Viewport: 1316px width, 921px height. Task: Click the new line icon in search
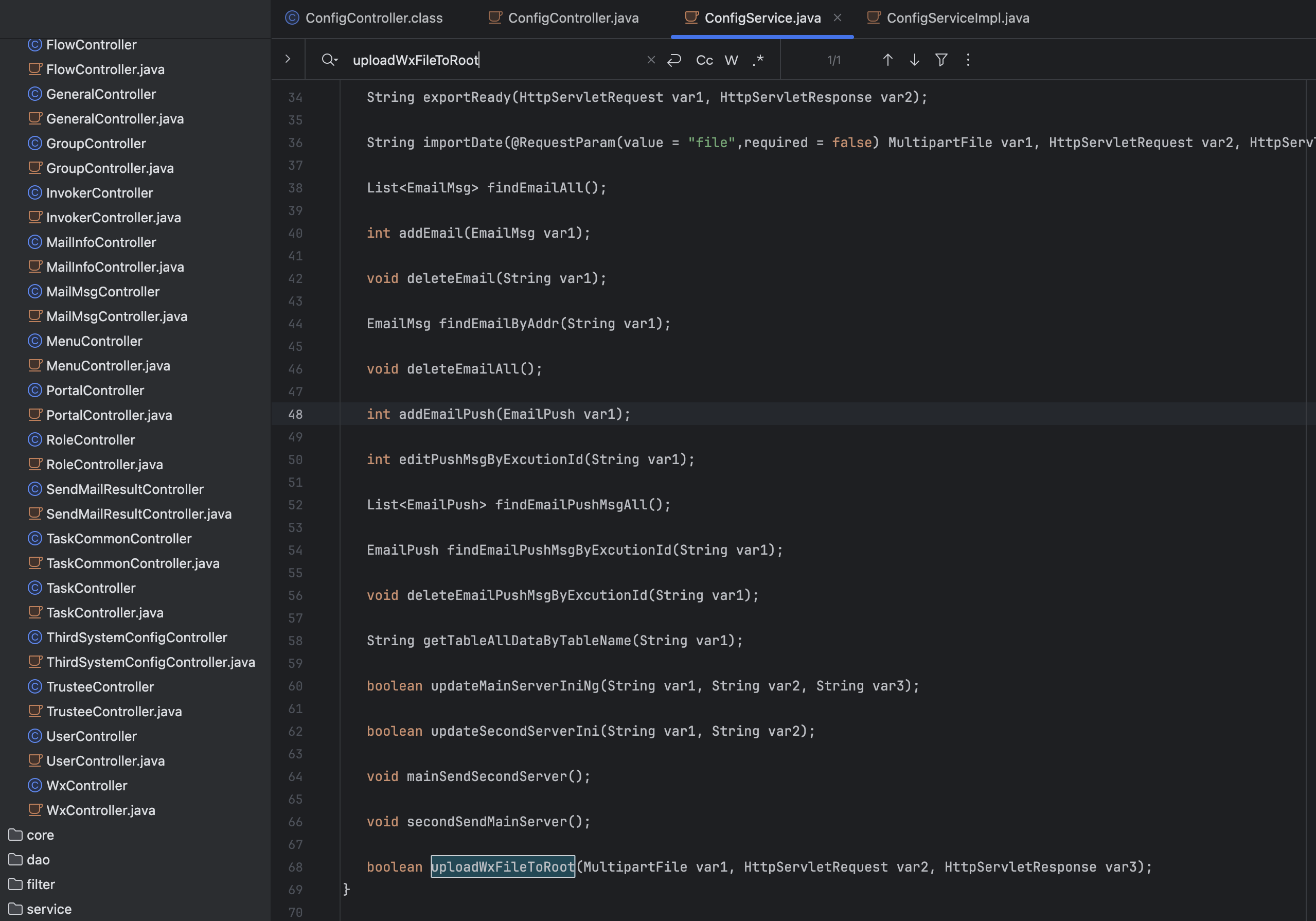tap(674, 60)
